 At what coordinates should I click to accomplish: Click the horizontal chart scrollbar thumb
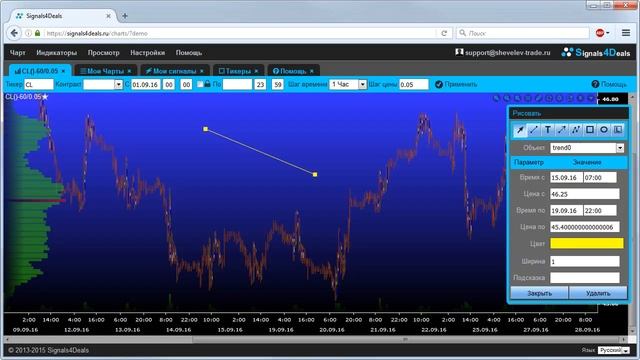click(405, 339)
